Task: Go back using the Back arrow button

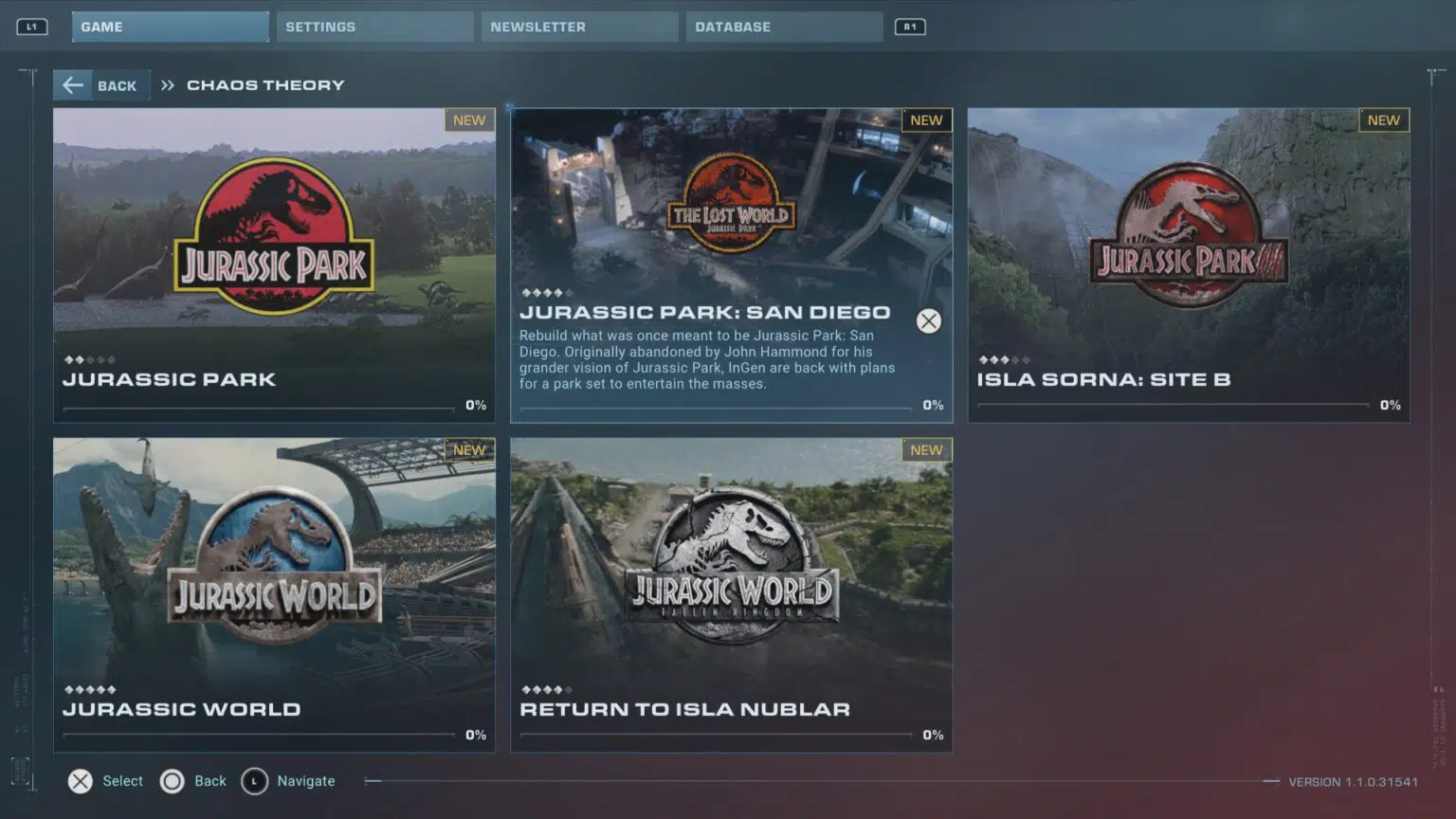Action: 101,85
